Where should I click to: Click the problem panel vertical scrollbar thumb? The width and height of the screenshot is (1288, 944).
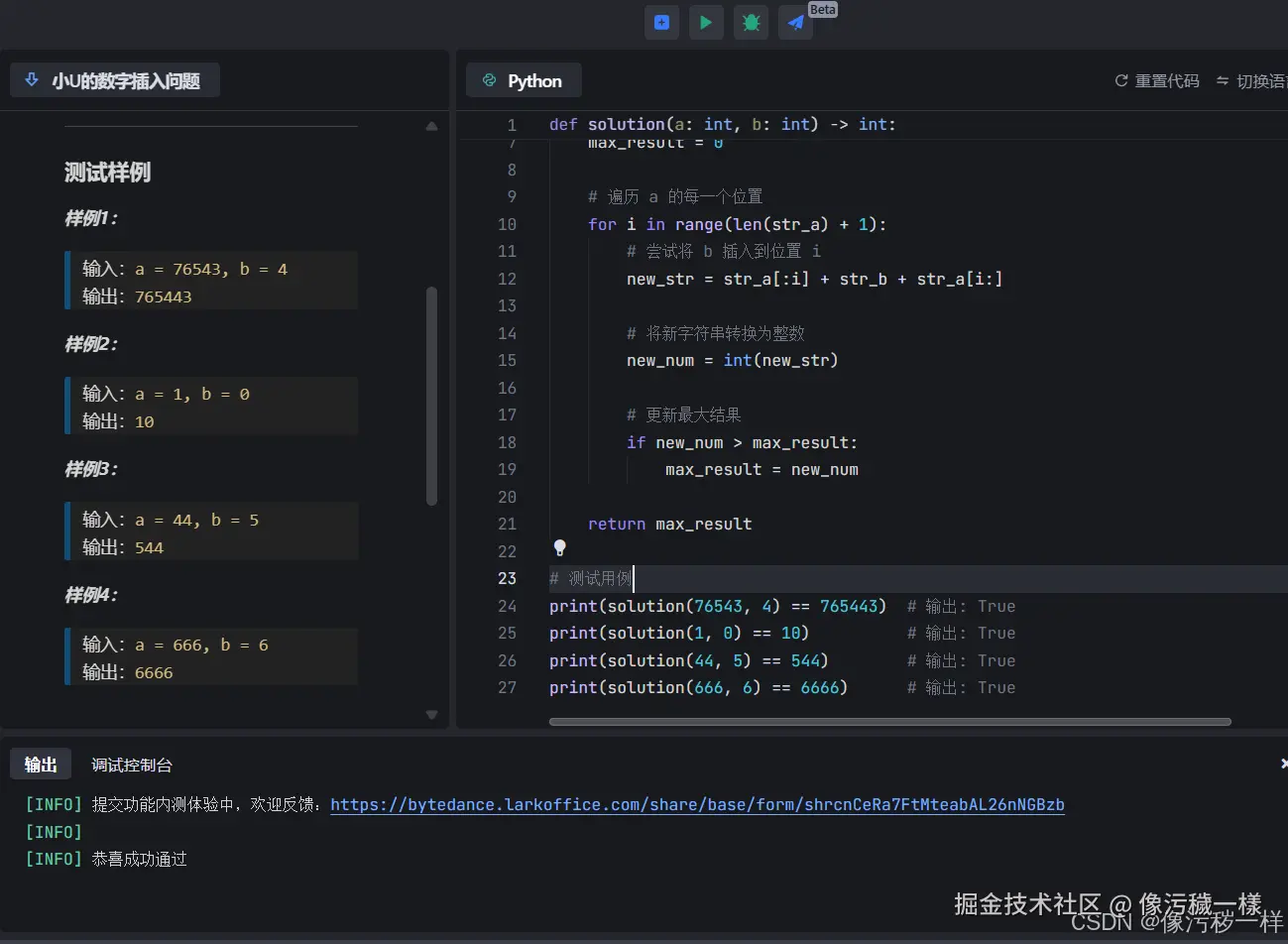coord(431,397)
